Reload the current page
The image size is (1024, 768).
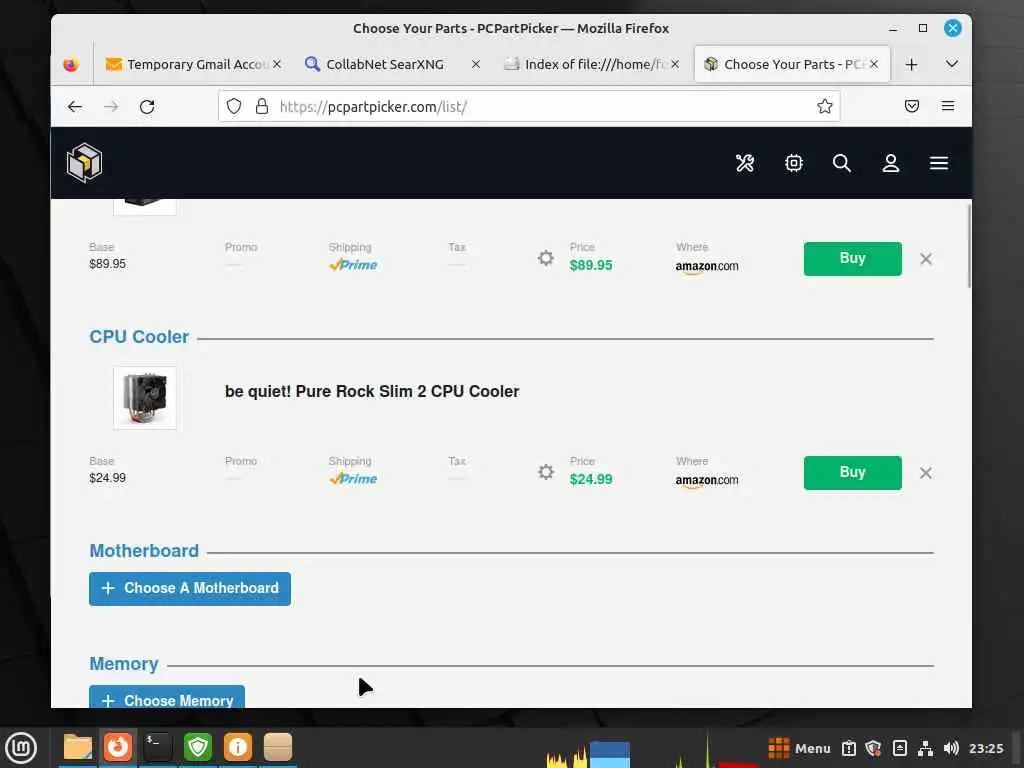coord(147,106)
